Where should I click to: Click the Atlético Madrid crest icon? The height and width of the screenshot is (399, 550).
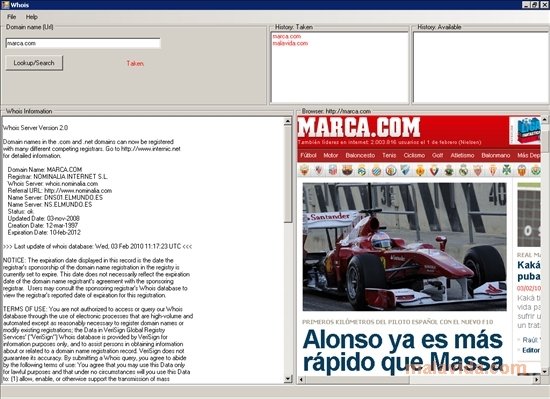click(333, 171)
